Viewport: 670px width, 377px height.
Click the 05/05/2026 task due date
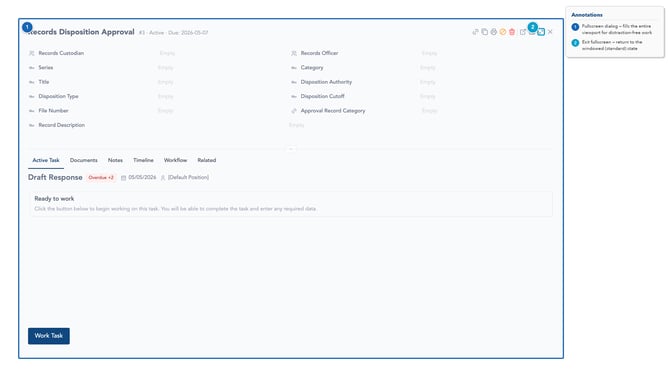pyautogui.click(x=142, y=177)
